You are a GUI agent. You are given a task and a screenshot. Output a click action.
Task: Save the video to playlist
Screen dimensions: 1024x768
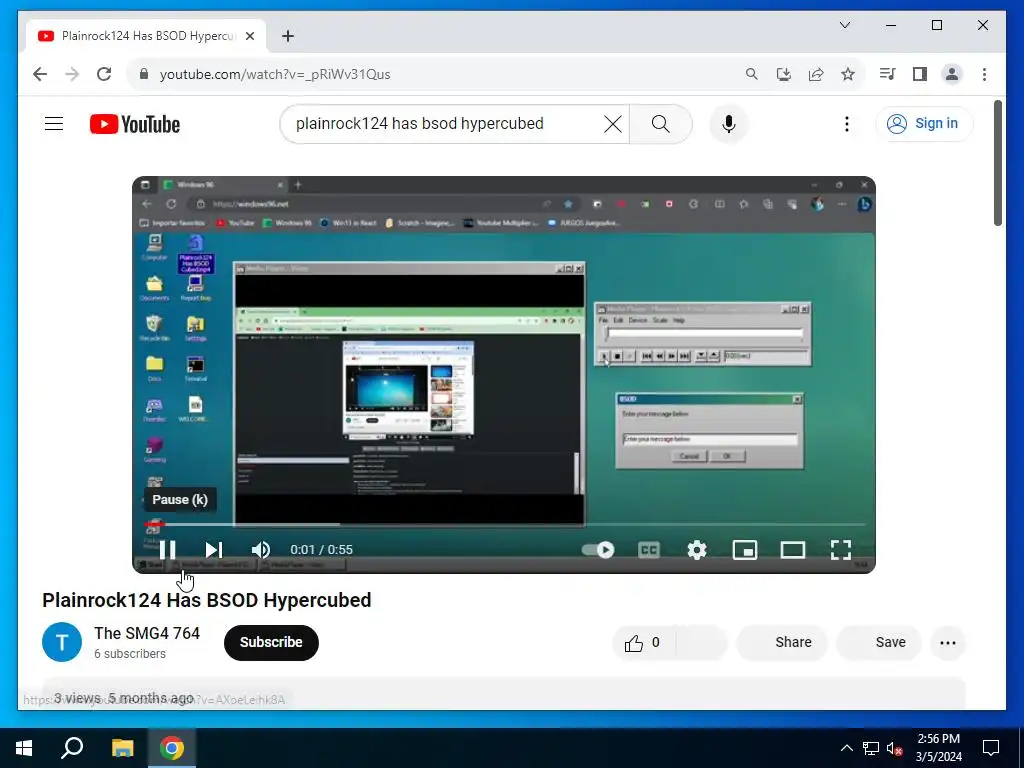tap(879, 643)
